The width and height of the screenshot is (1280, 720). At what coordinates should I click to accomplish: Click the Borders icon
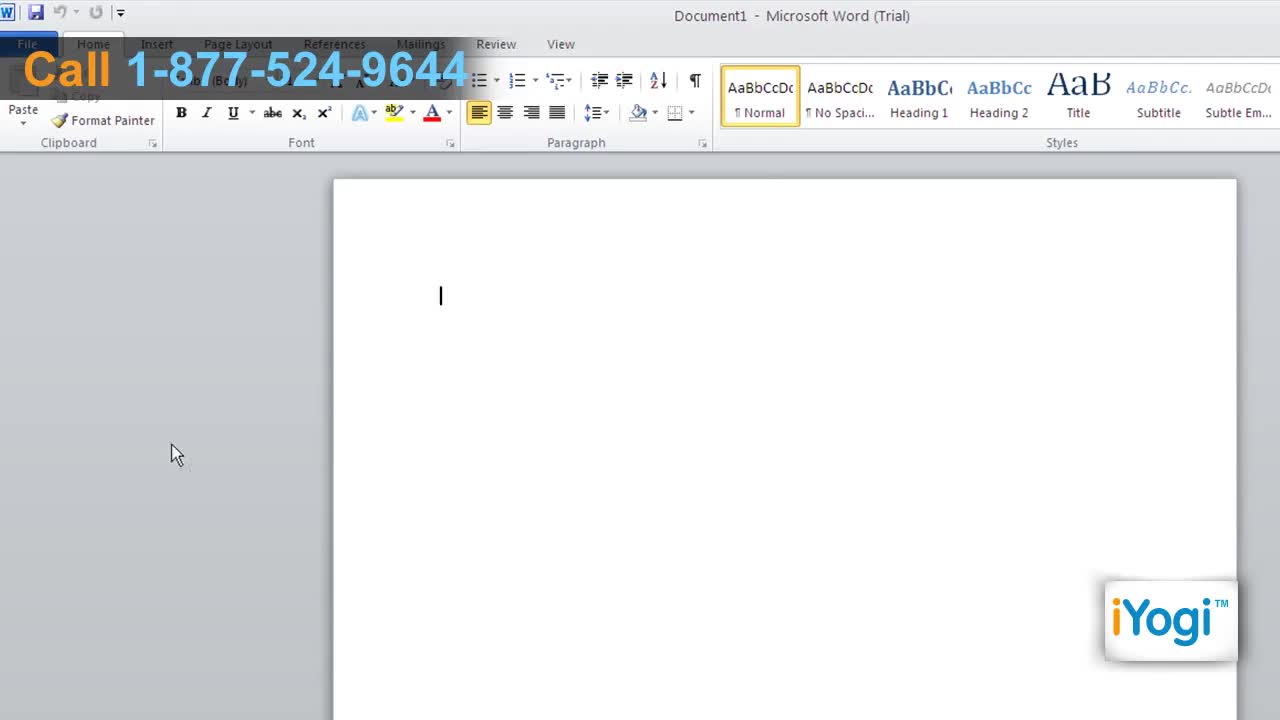pyautogui.click(x=675, y=113)
